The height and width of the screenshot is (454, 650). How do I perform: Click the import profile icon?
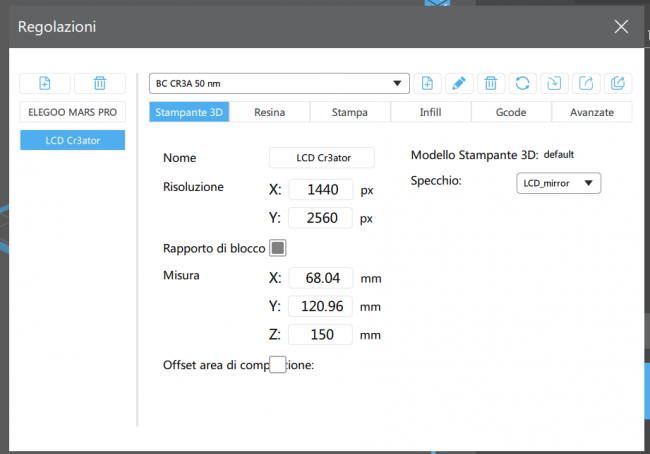553,83
